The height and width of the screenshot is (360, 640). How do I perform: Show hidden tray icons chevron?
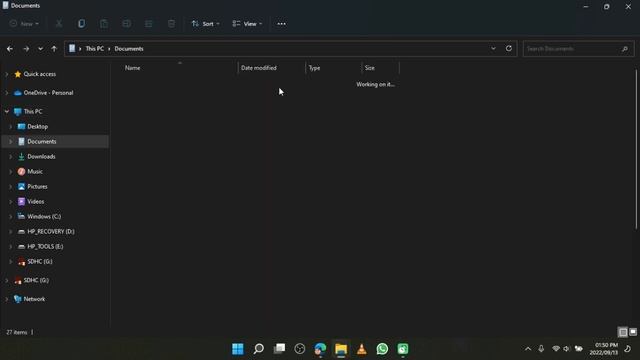pyautogui.click(x=528, y=349)
